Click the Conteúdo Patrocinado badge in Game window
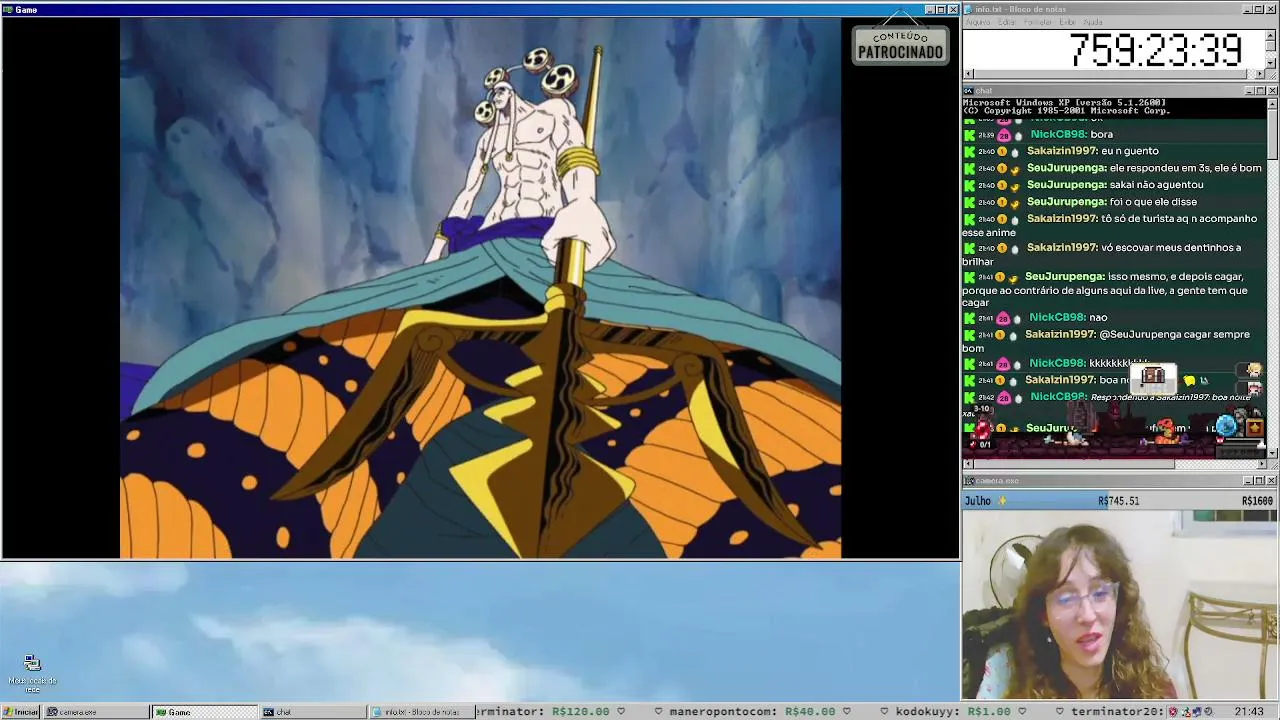1280x720 pixels. coord(900,45)
